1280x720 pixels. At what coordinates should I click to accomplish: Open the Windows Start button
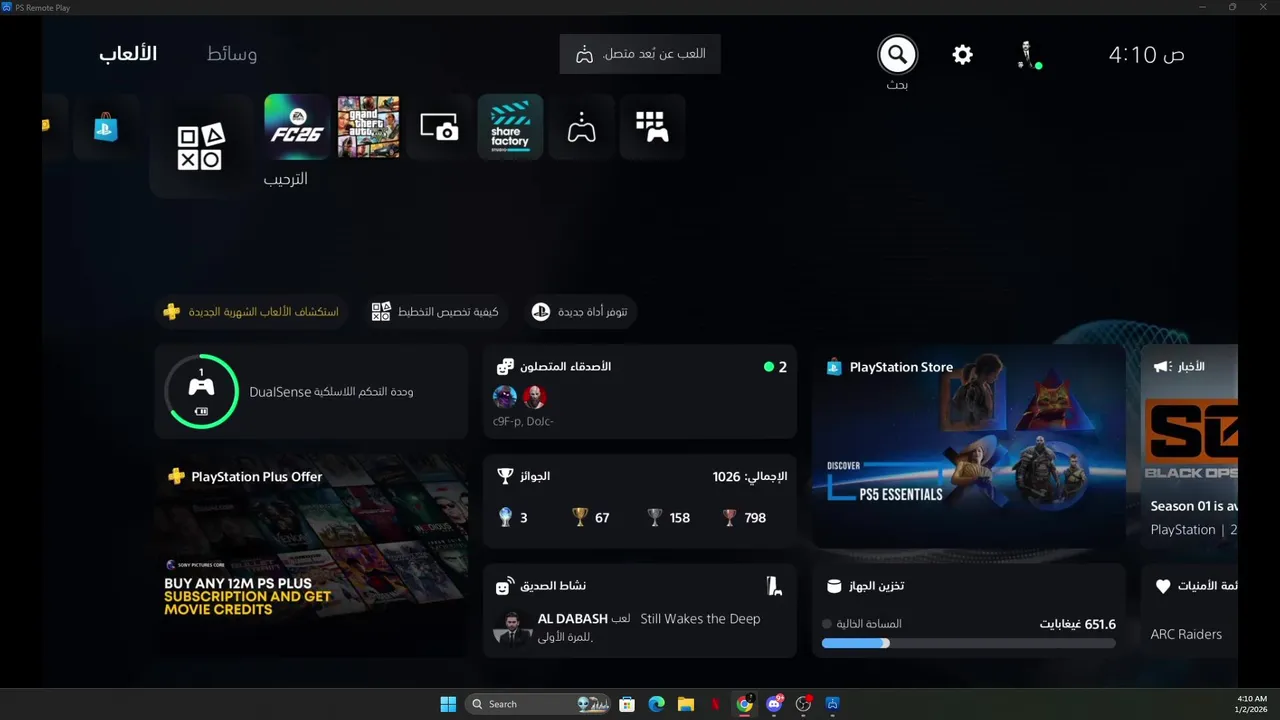point(448,704)
